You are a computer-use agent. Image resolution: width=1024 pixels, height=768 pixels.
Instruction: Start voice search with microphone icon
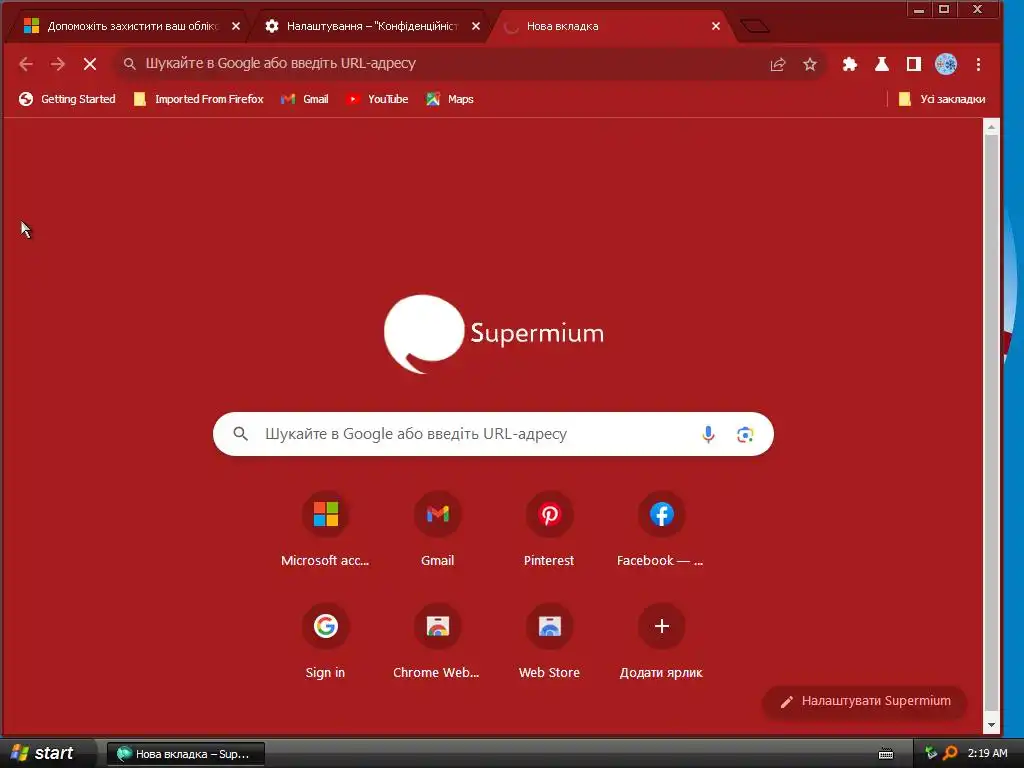709,434
